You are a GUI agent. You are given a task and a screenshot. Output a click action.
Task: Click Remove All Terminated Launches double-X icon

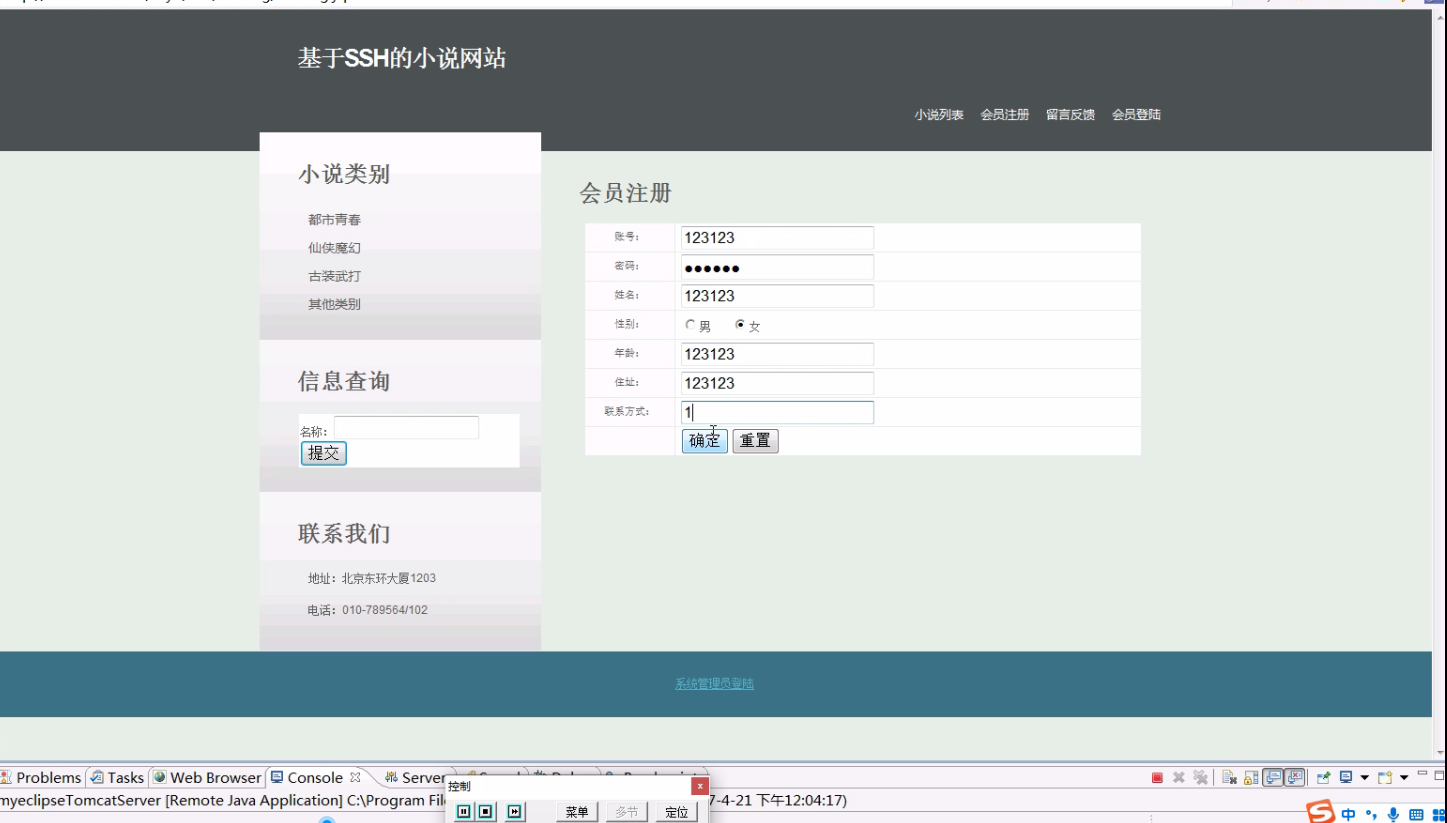pyautogui.click(x=1200, y=778)
